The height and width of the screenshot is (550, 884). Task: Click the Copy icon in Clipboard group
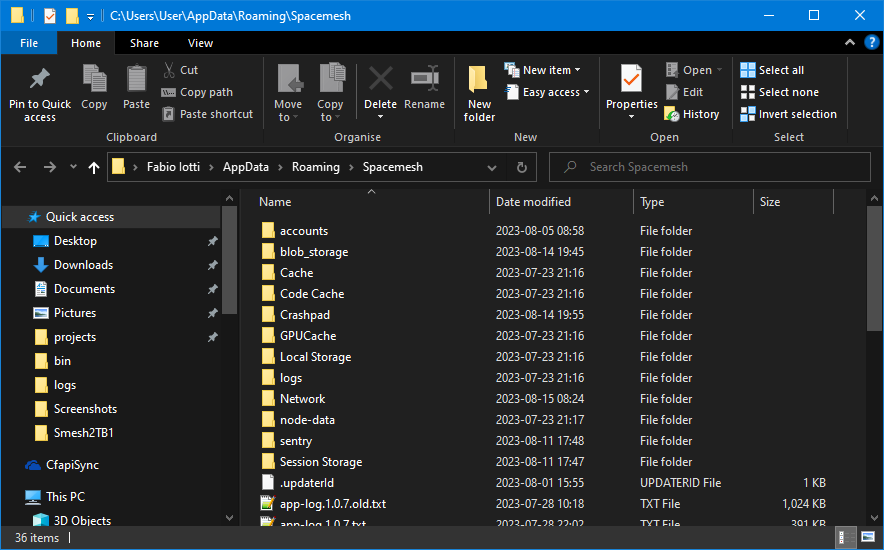tap(94, 79)
